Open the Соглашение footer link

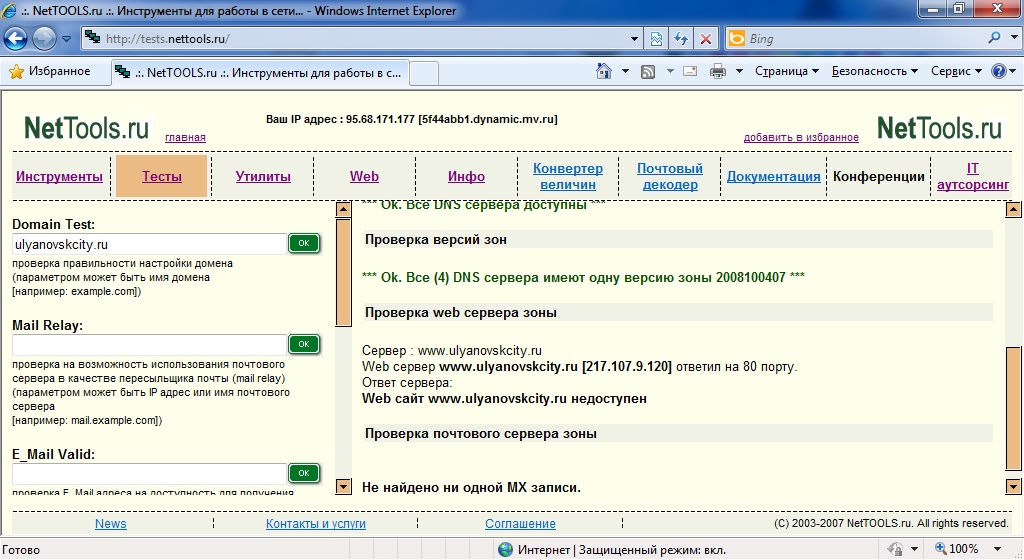(x=520, y=523)
